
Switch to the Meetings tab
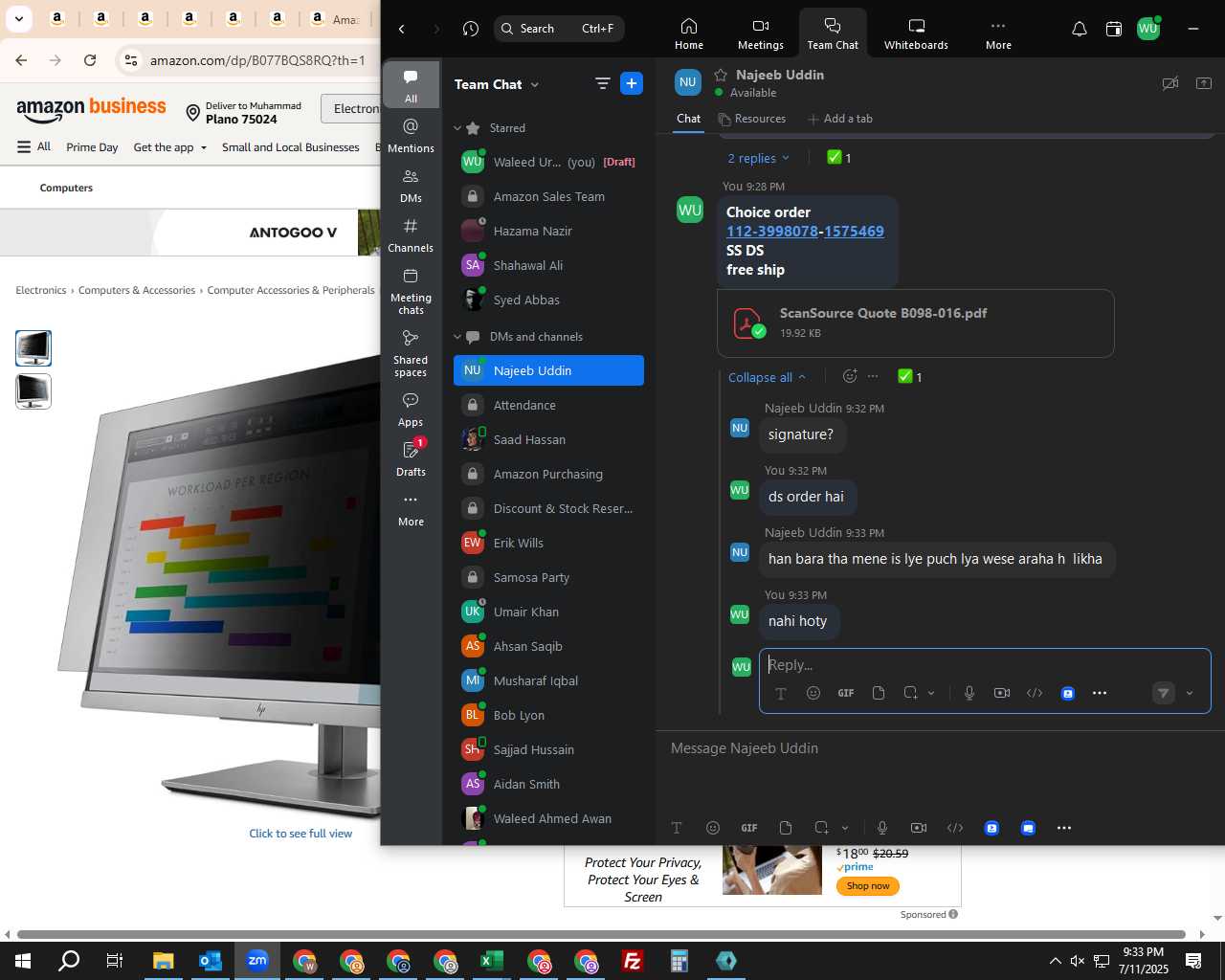tap(761, 33)
